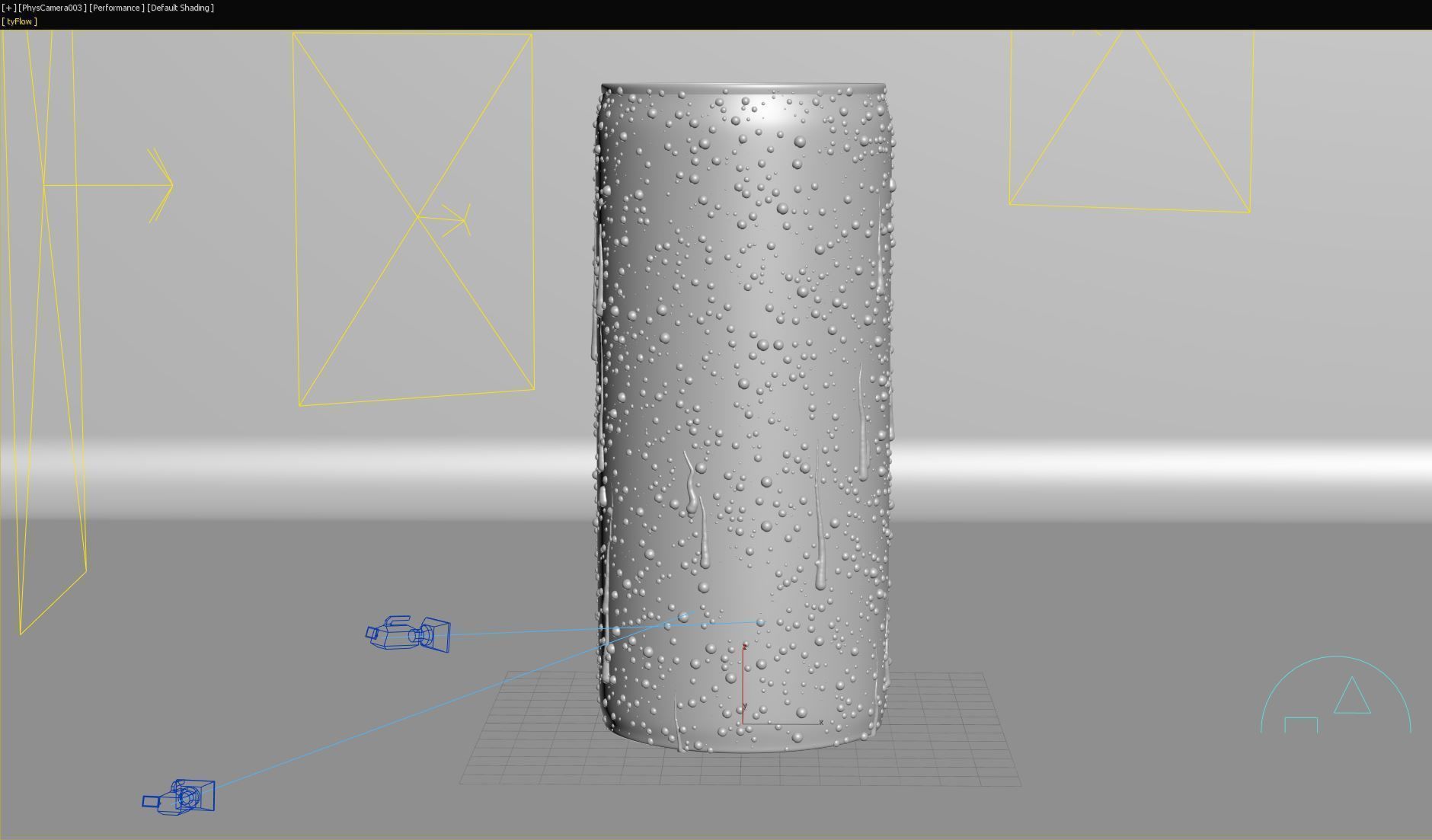
Task: Open the Default Shading viewport menu
Action: [x=181, y=8]
